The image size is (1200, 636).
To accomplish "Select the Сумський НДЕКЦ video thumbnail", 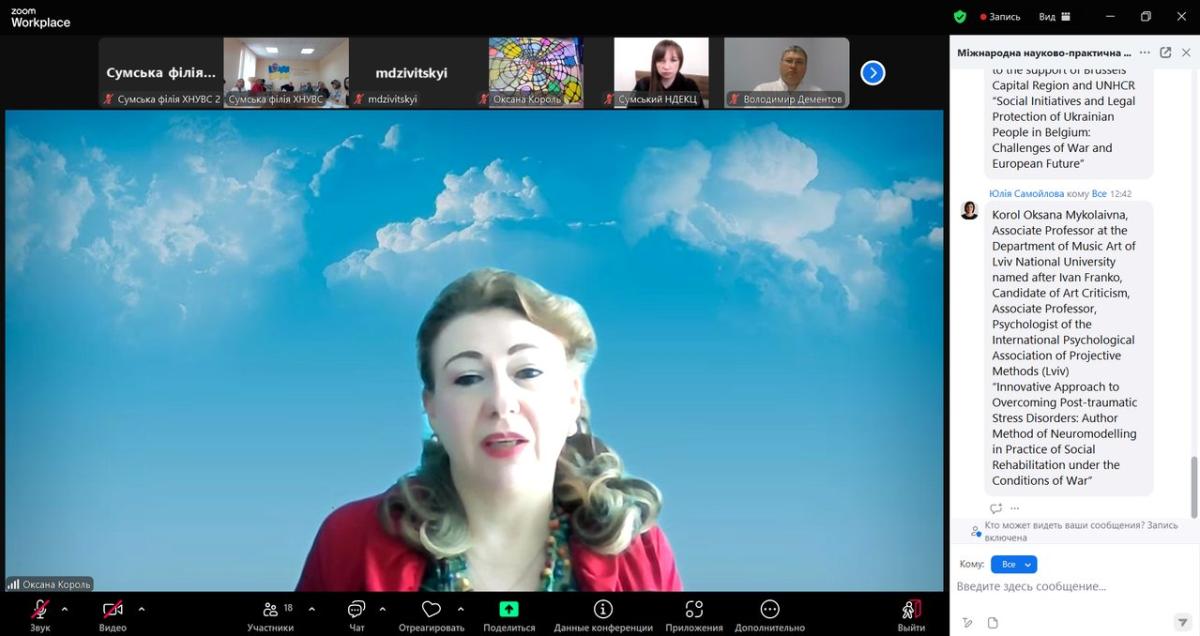I will click(x=661, y=72).
